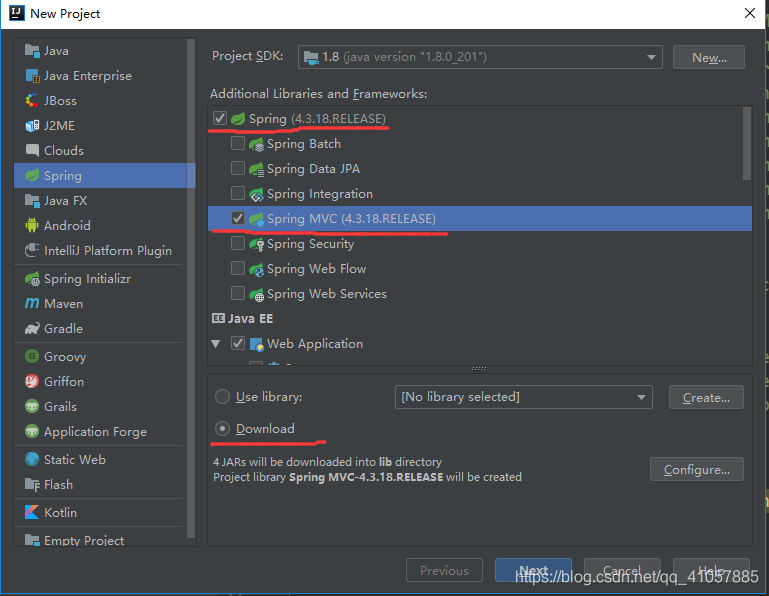Click the Maven 'm' icon

(32, 303)
